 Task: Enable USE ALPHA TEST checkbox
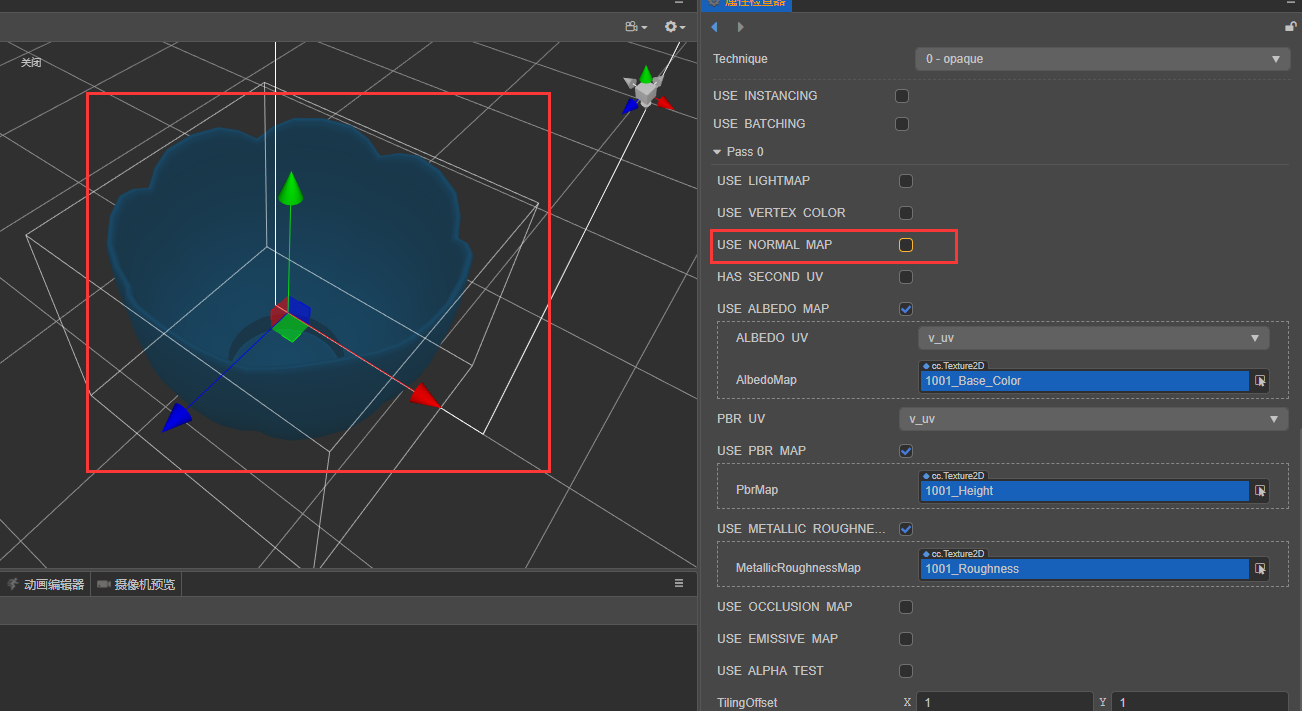906,671
